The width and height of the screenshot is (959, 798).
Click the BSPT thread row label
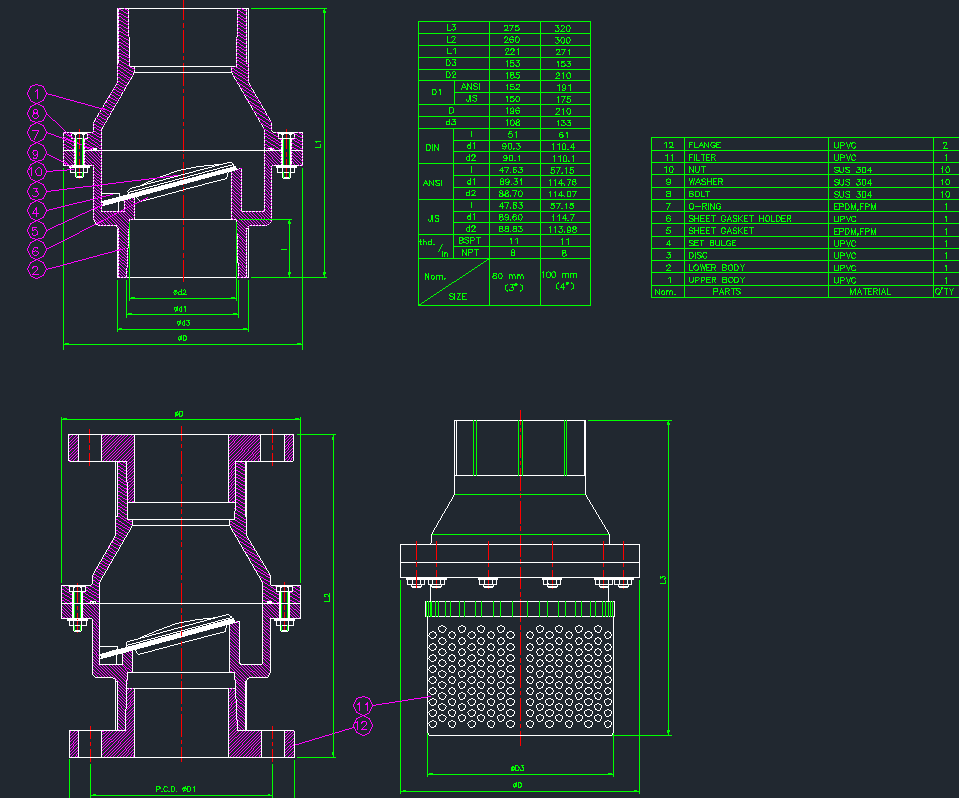click(x=471, y=242)
